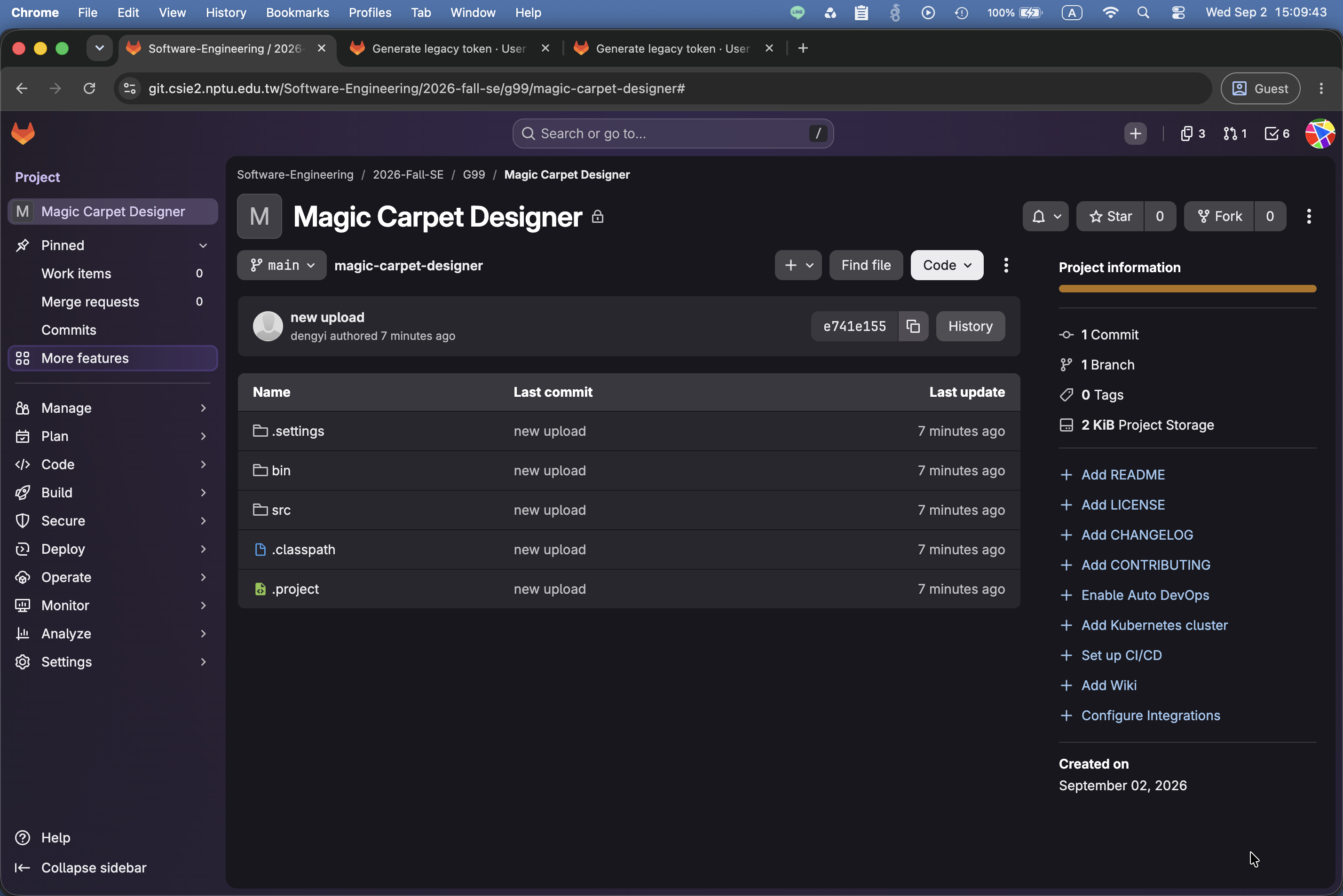Screen dimensions: 1343x896
Task: Open the notification bell dropdown
Action: 1045,216
